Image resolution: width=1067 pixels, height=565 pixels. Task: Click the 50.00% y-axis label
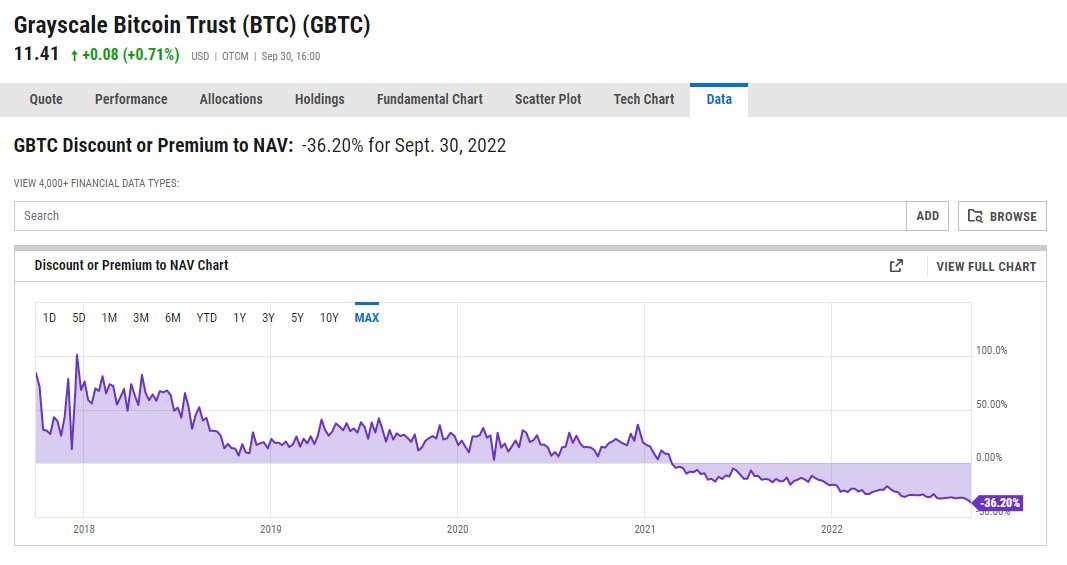[991, 404]
